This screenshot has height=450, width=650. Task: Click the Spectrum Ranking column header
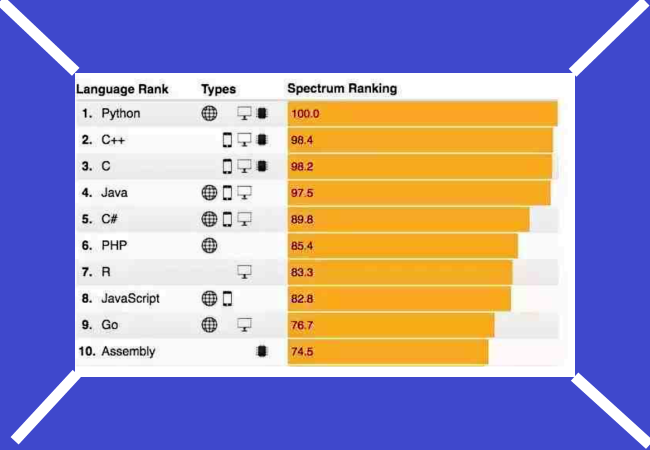tap(342, 88)
